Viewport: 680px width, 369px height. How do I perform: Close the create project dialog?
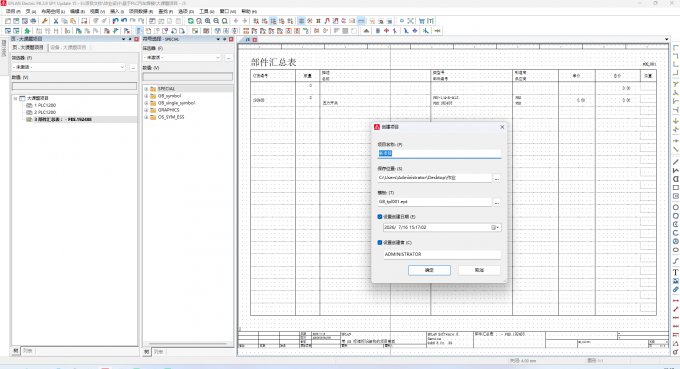502,127
